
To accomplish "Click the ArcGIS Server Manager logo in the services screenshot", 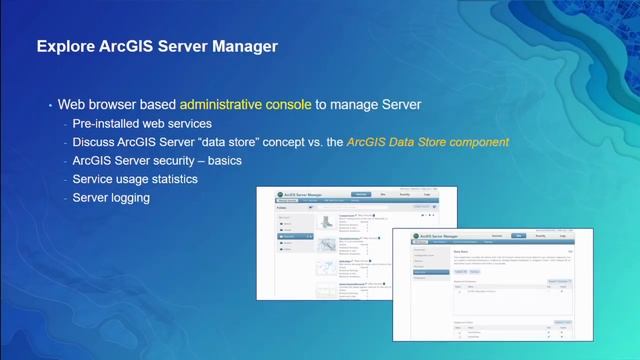I will 280,195.
